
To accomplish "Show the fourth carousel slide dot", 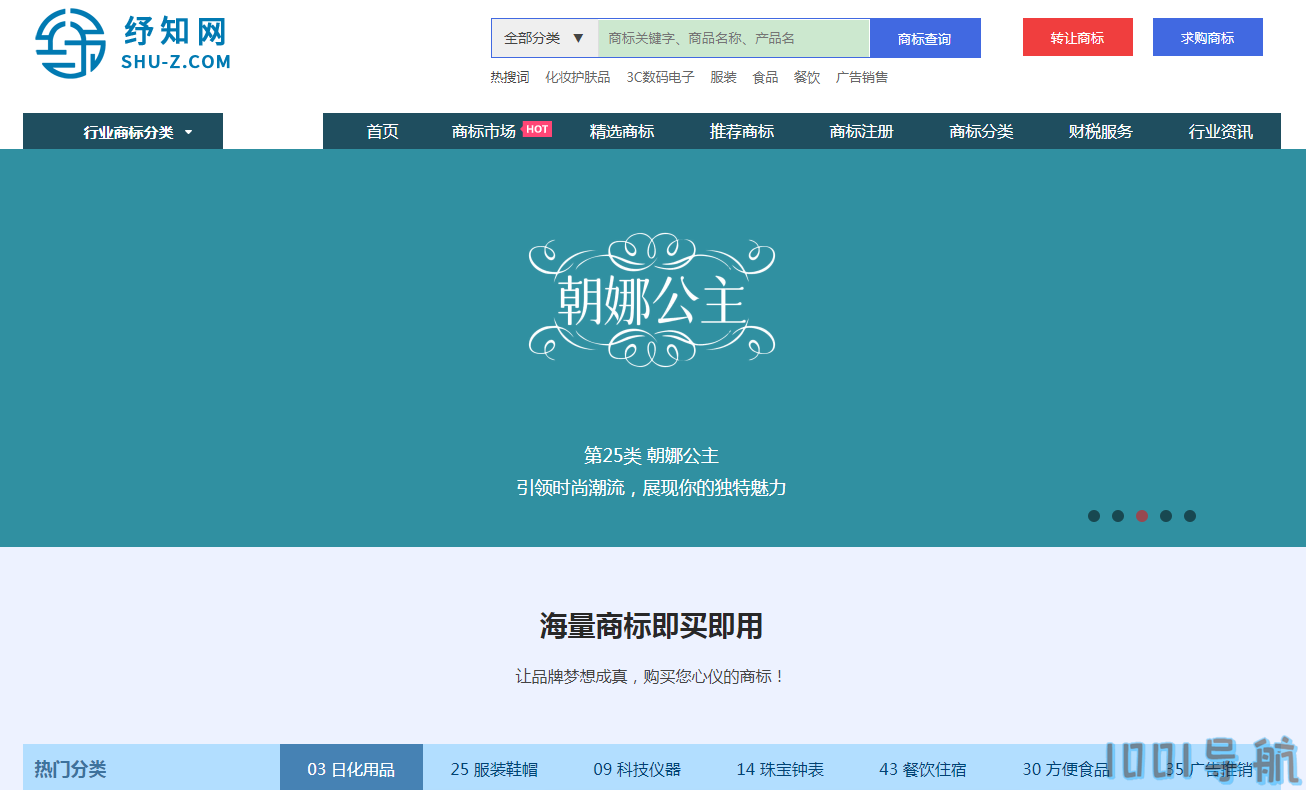I will [1166, 516].
